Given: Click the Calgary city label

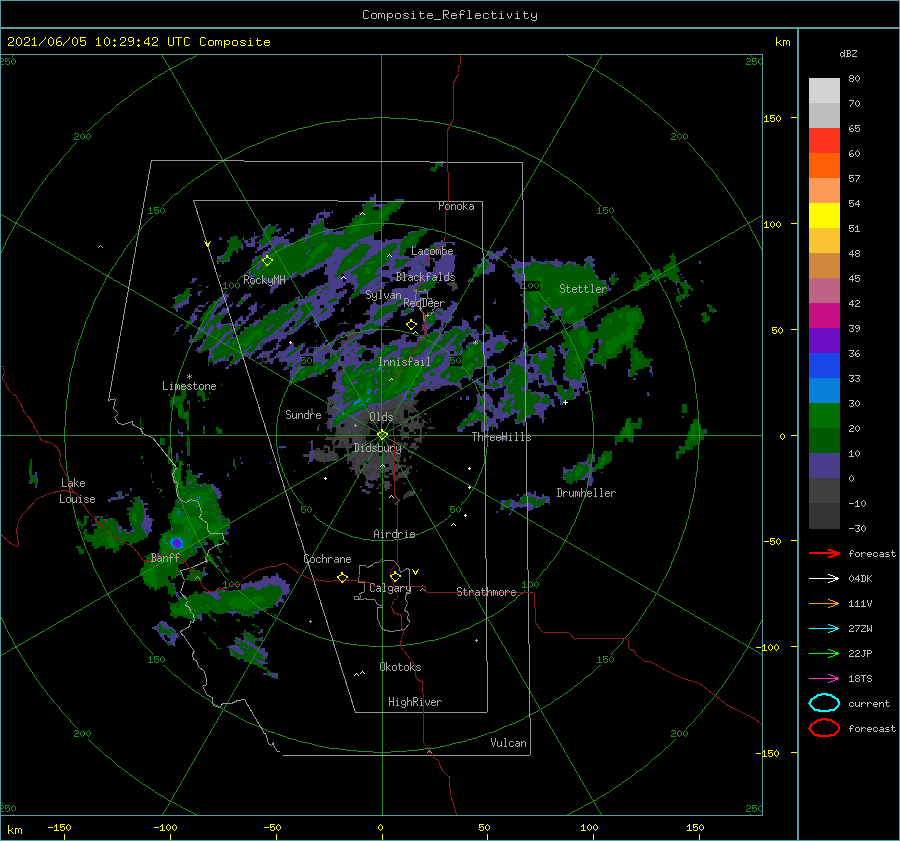Looking at the screenshot, I should [x=390, y=588].
